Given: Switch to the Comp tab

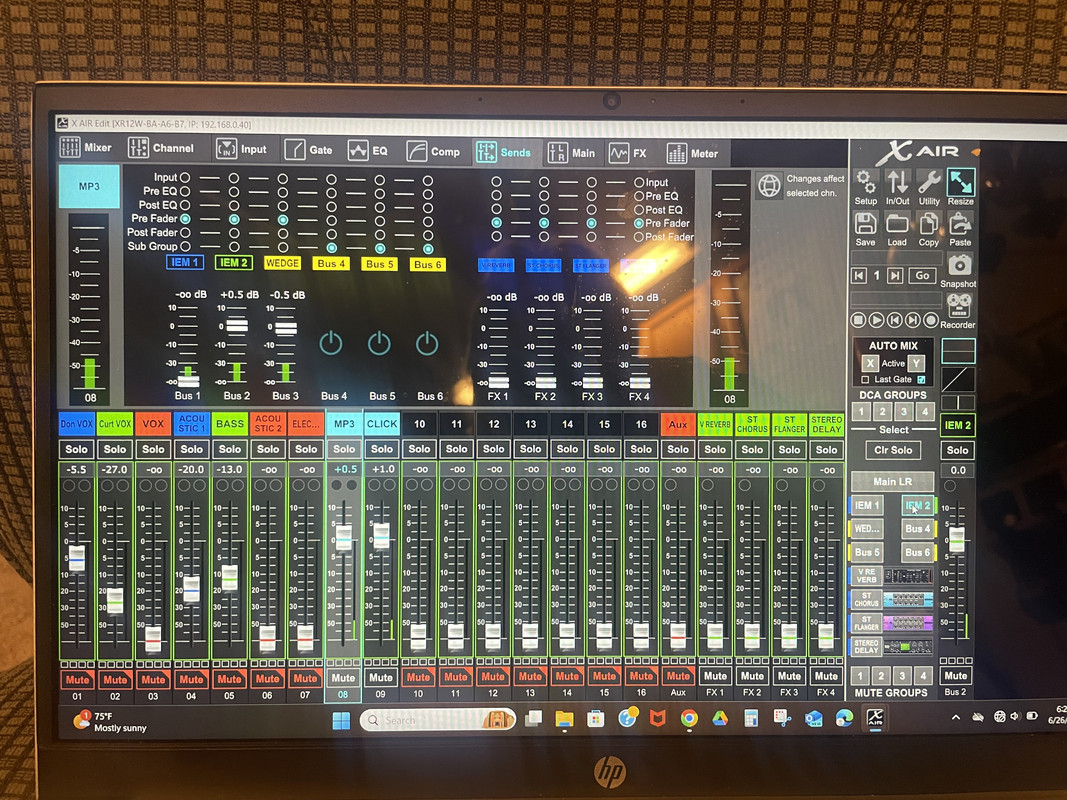Looking at the screenshot, I should 433,151.
